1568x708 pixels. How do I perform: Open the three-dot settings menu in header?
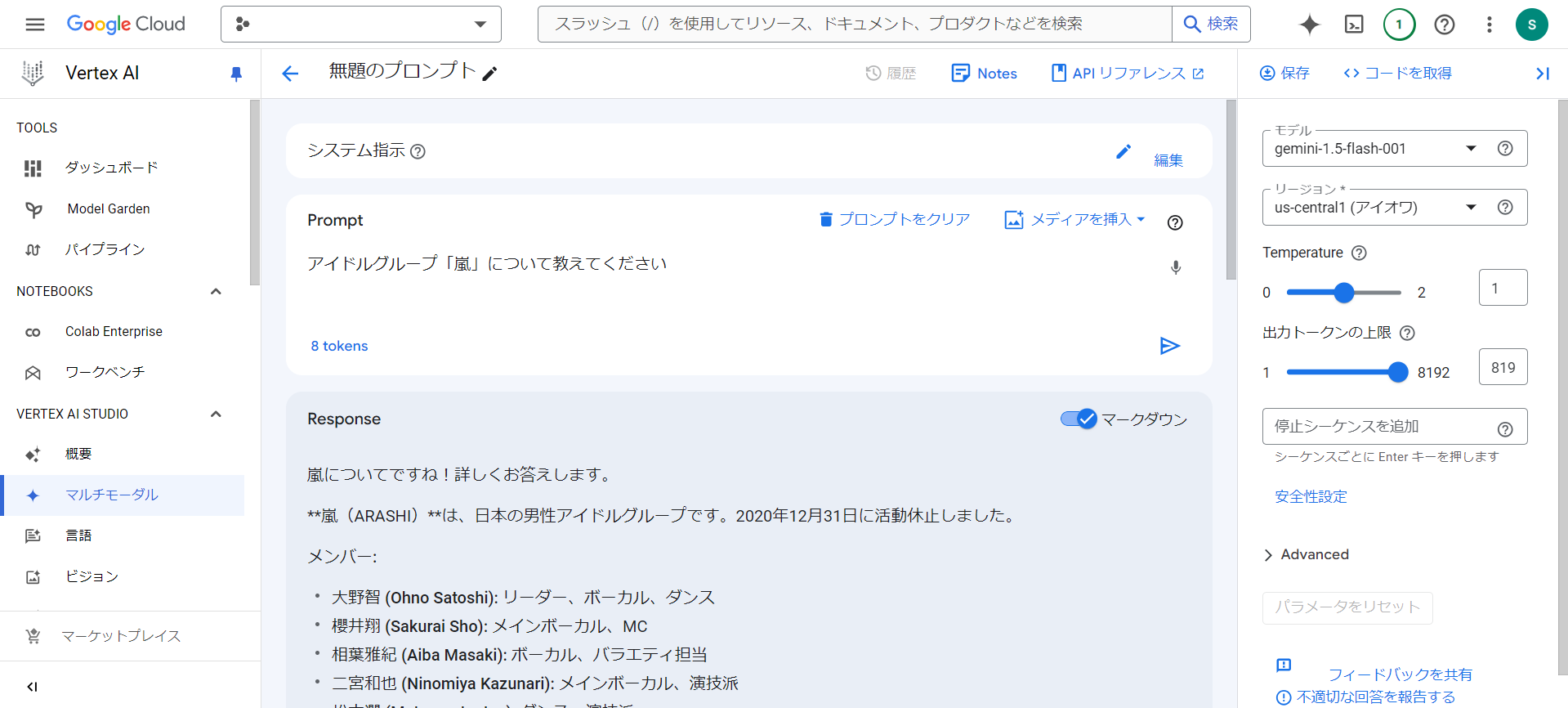pos(1490,25)
